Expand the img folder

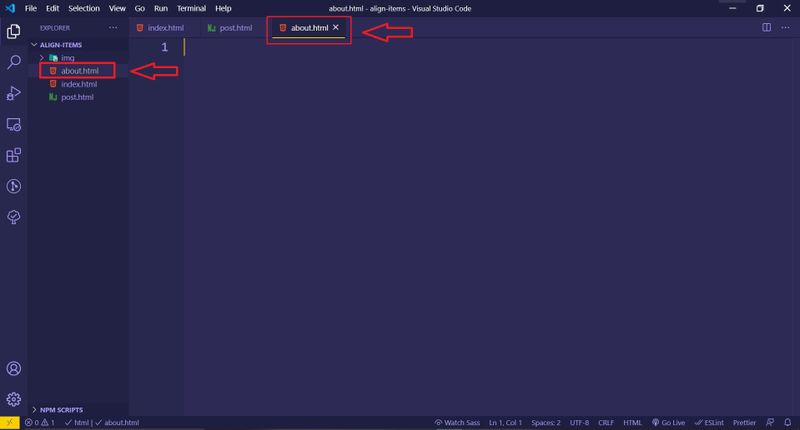68,58
